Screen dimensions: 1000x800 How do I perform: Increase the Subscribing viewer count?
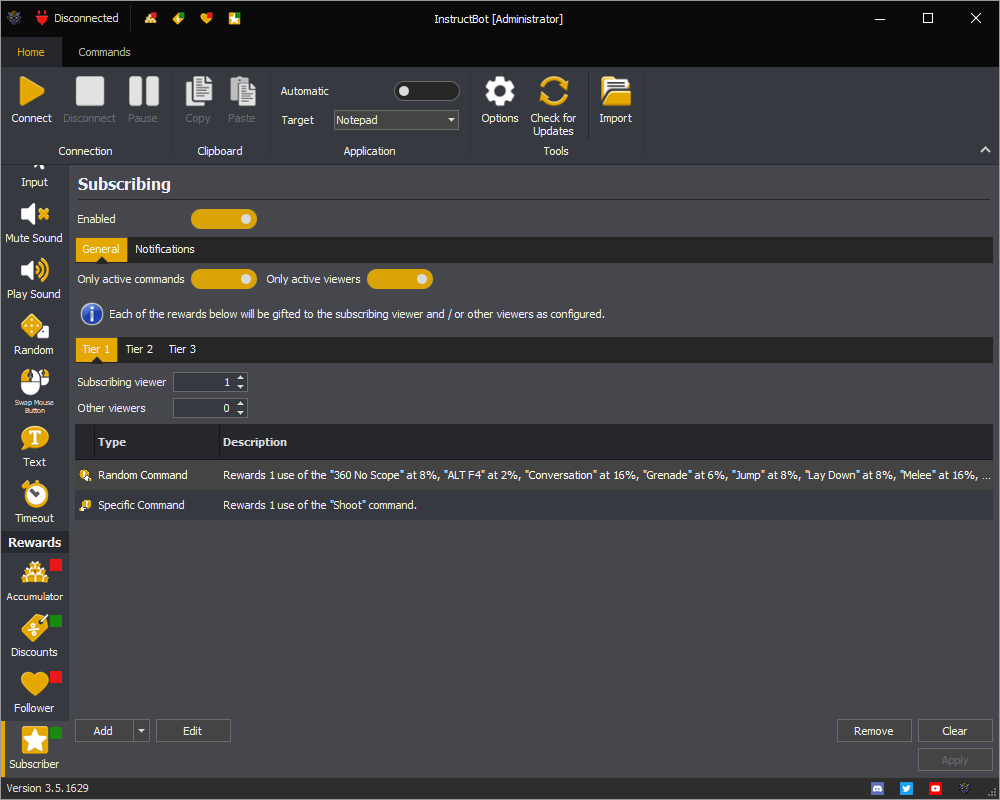240,378
